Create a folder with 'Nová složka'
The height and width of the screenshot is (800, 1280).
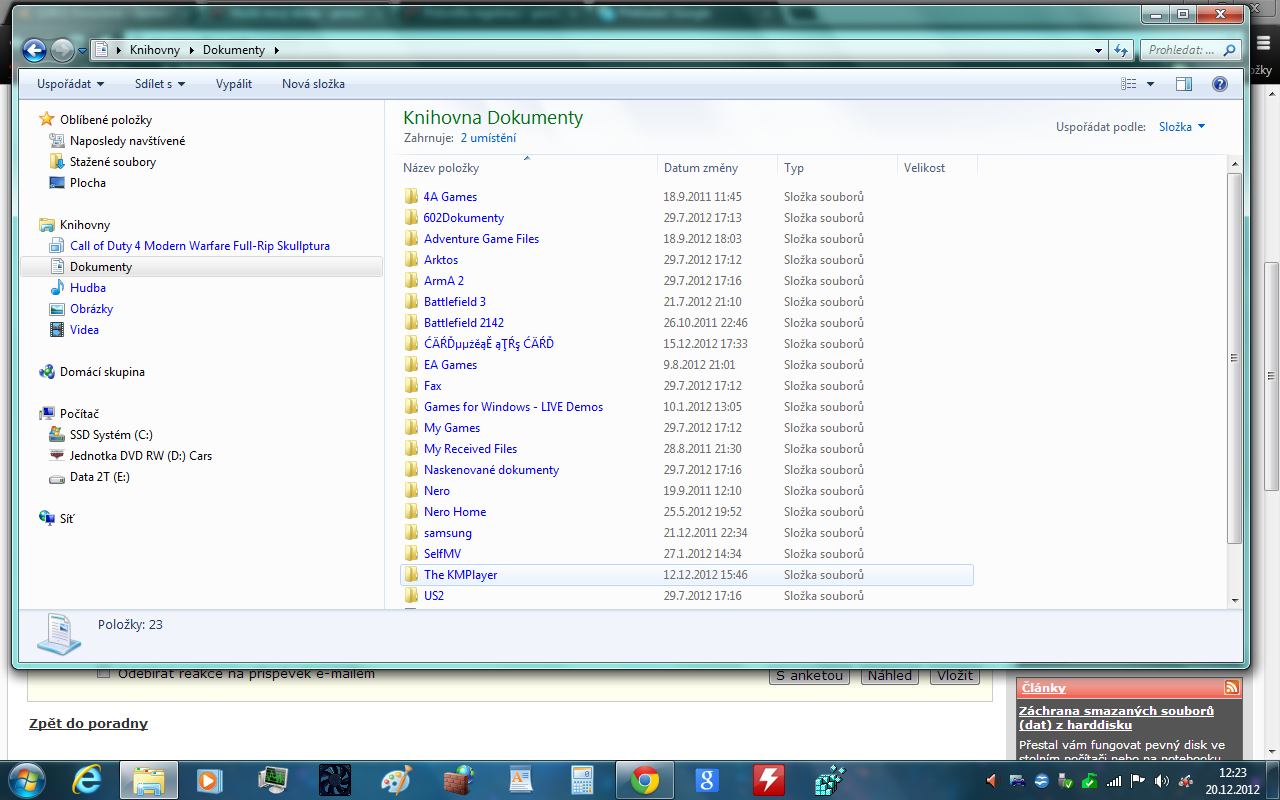(313, 84)
